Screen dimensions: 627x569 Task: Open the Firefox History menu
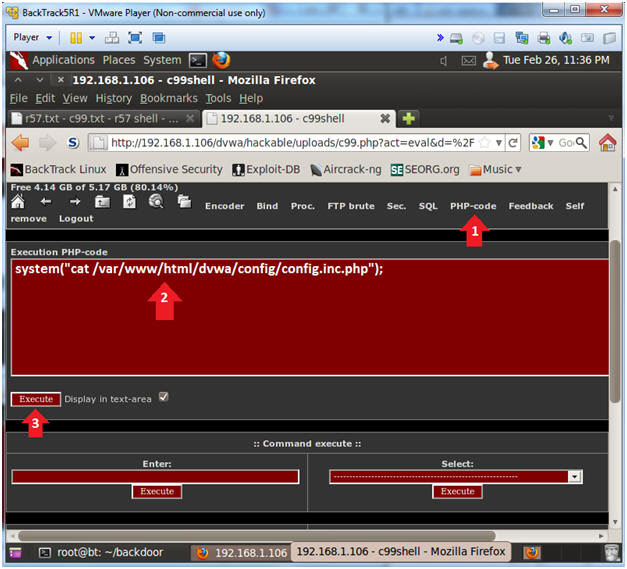[114, 98]
